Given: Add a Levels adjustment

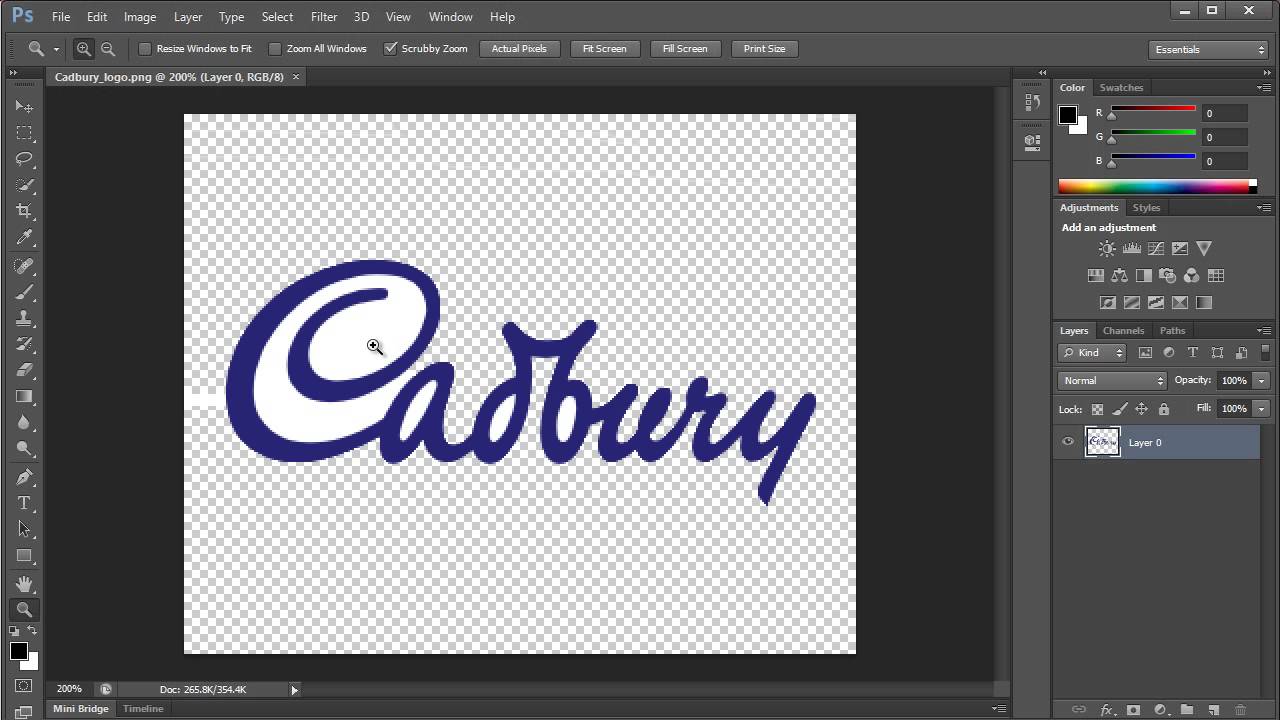Looking at the screenshot, I should [x=1131, y=249].
